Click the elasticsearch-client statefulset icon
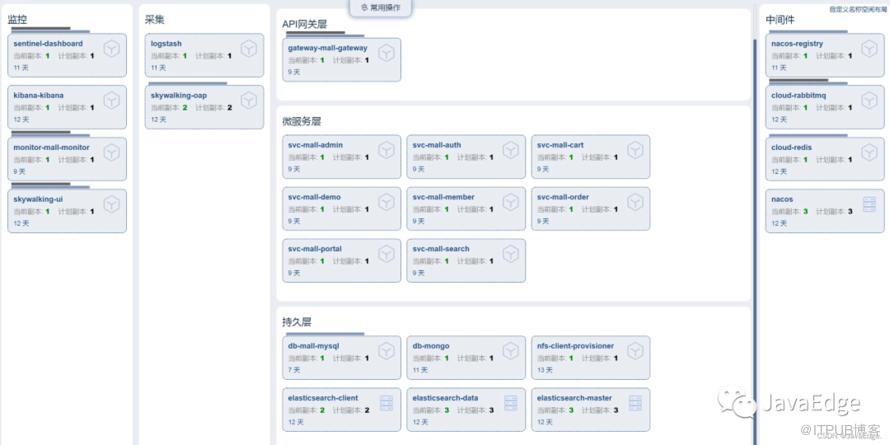This screenshot has width=890, height=445. (387, 403)
